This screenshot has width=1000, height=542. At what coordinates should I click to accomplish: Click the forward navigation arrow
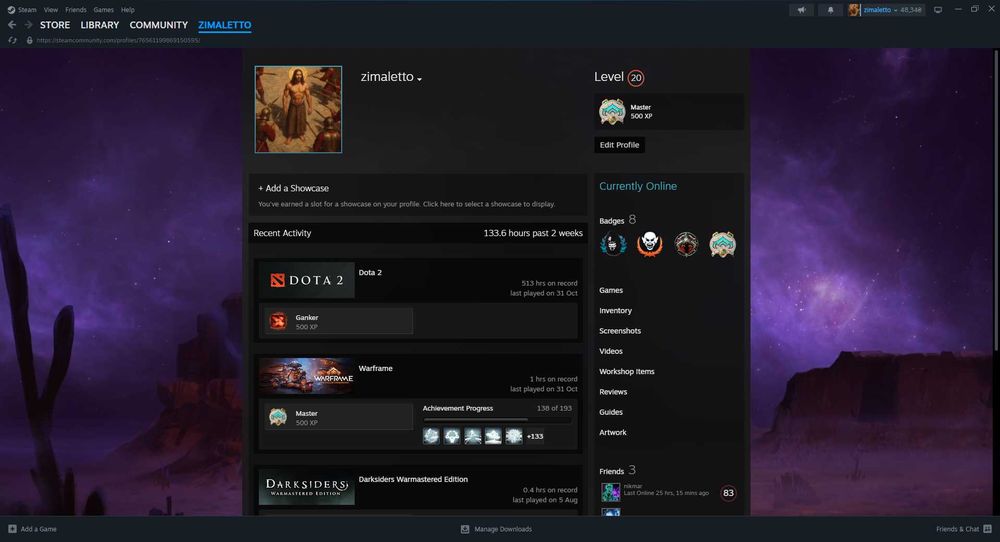28,25
